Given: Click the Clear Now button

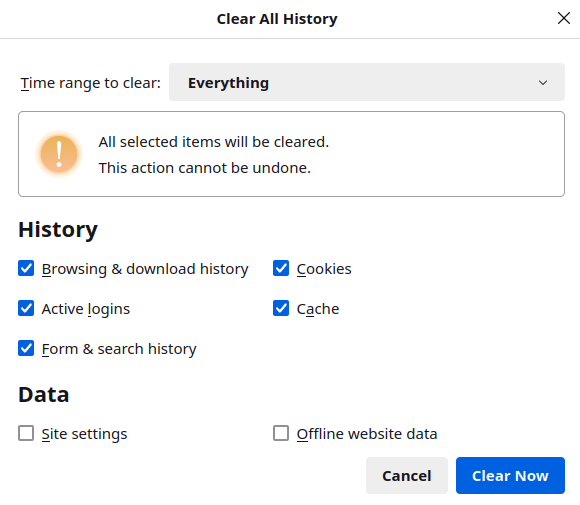Looking at the screenshot, I should pyautogui.click(x=510, y=475).
